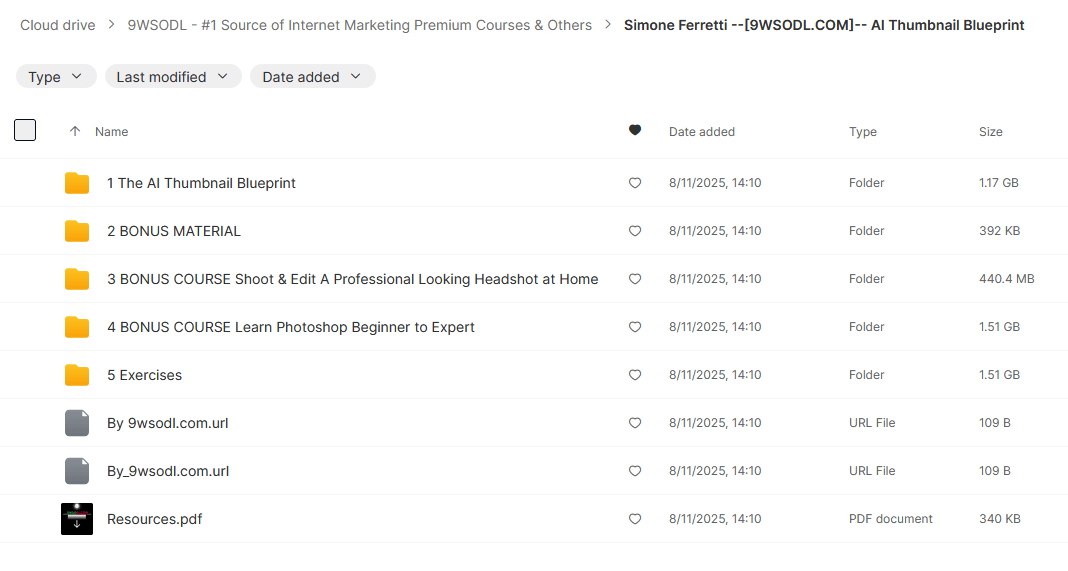
Task: Click the 5 Exercises folder icon
Action: (77, 375)
